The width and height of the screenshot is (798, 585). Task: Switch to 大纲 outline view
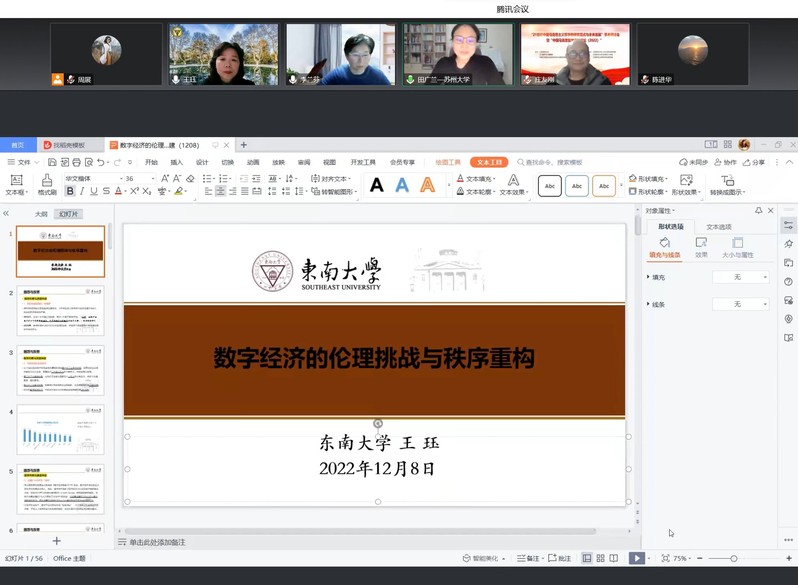pyautogui.click(x=41, y=214)
